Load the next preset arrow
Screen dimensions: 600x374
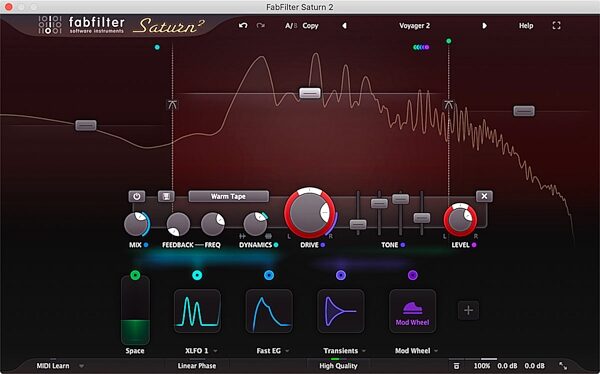click(484, 26)
